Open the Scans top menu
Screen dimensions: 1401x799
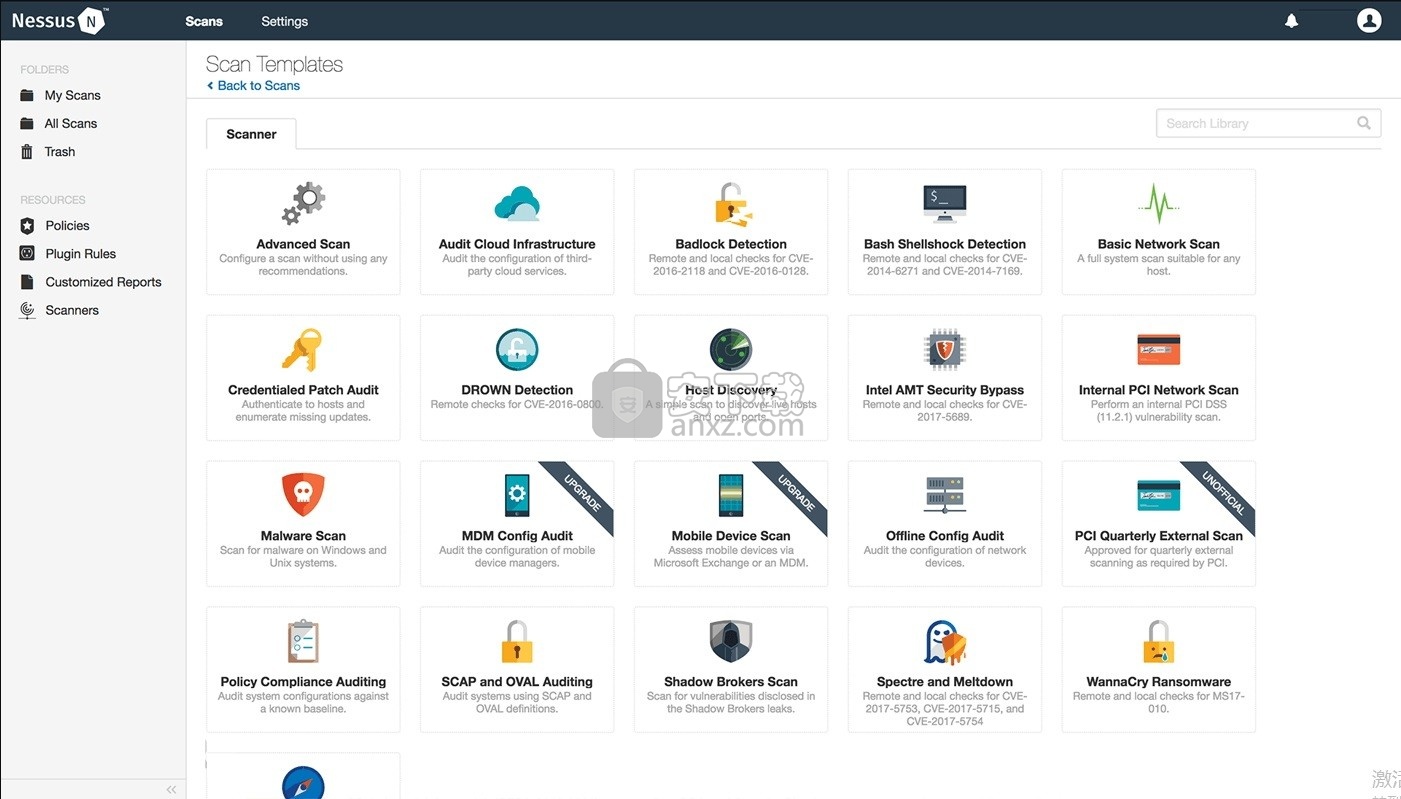pyautogui.click(x=204, y=21)
